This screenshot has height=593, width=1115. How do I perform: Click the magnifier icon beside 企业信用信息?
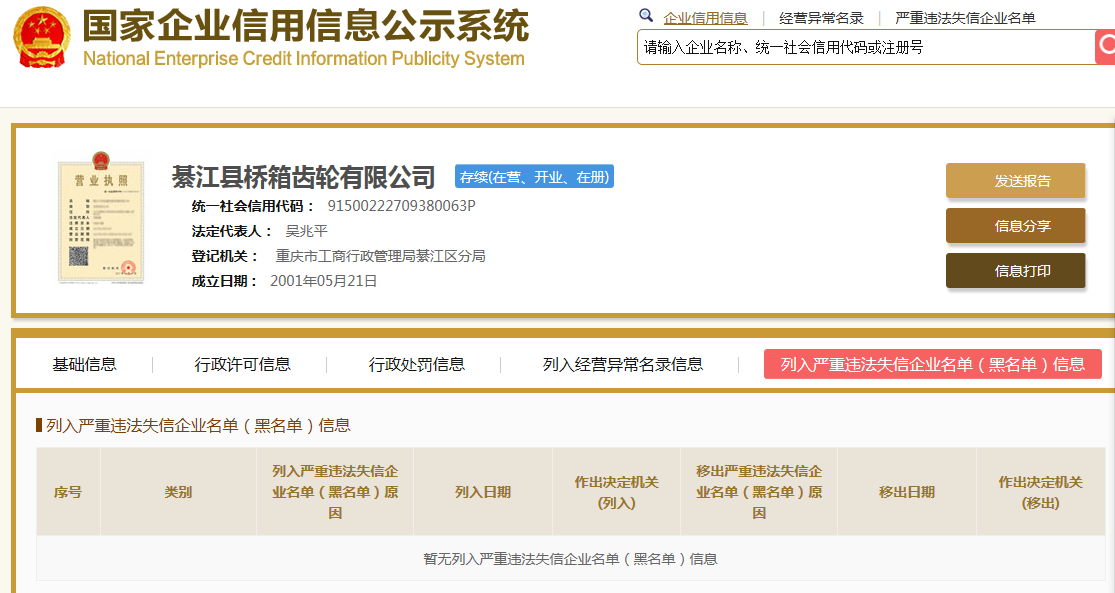point(646,15)
